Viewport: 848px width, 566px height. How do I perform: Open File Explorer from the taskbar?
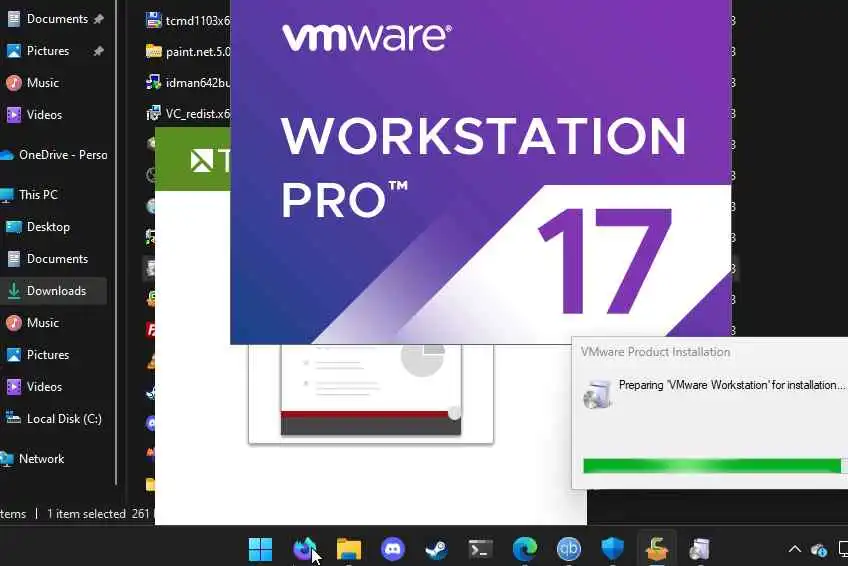pos(349,549)
